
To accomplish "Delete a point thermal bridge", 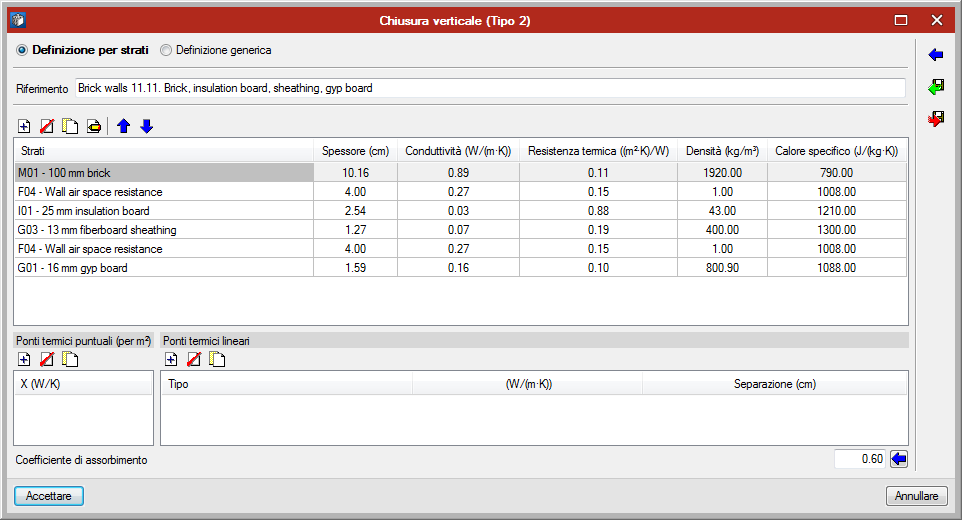I will [x=47, y=359].
